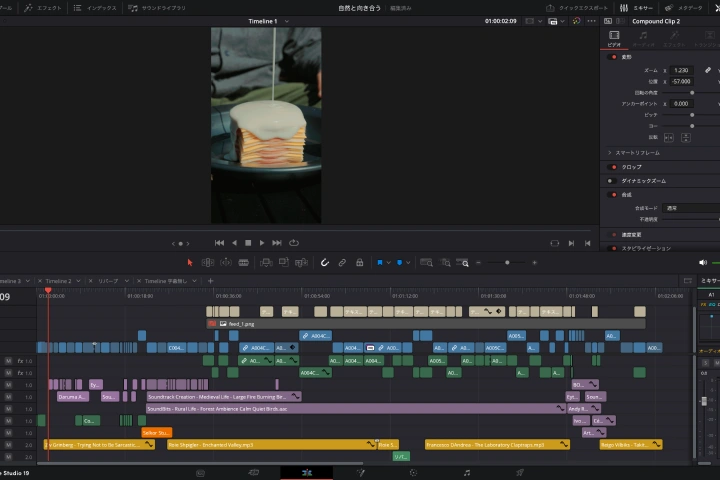Click the flip horizontal icon in inspector
The image size is (720, 480).
[669, 137]
